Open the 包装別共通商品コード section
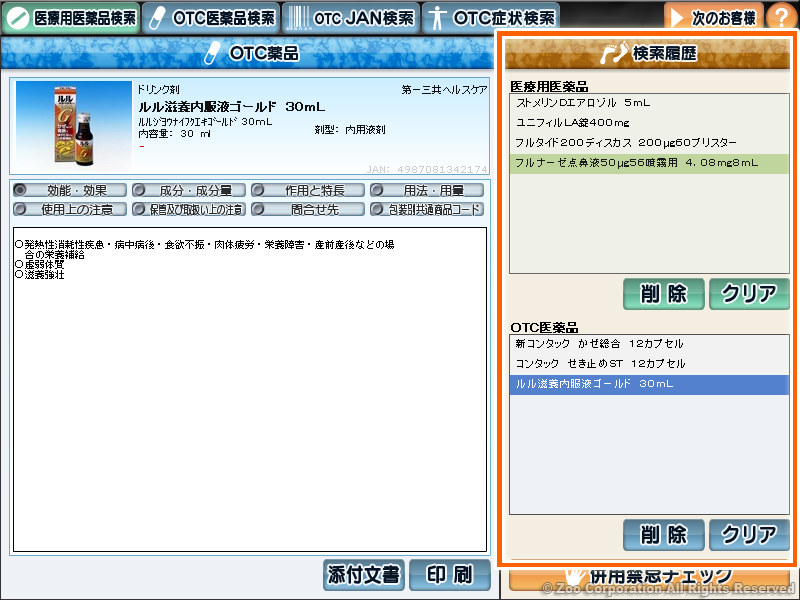Image resolution: width=800 pixels, height=600 pixels. click(x=427, y=209)
